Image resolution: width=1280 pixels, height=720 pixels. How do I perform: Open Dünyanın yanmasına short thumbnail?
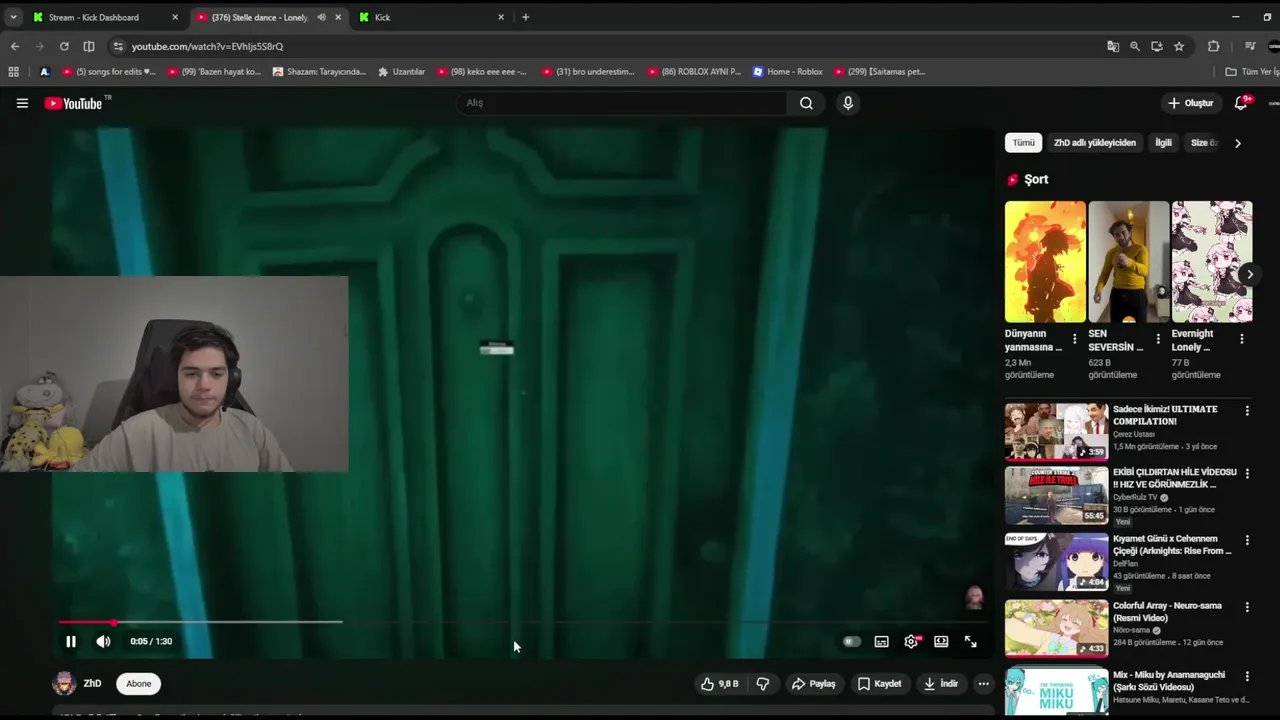point(1045,261)
